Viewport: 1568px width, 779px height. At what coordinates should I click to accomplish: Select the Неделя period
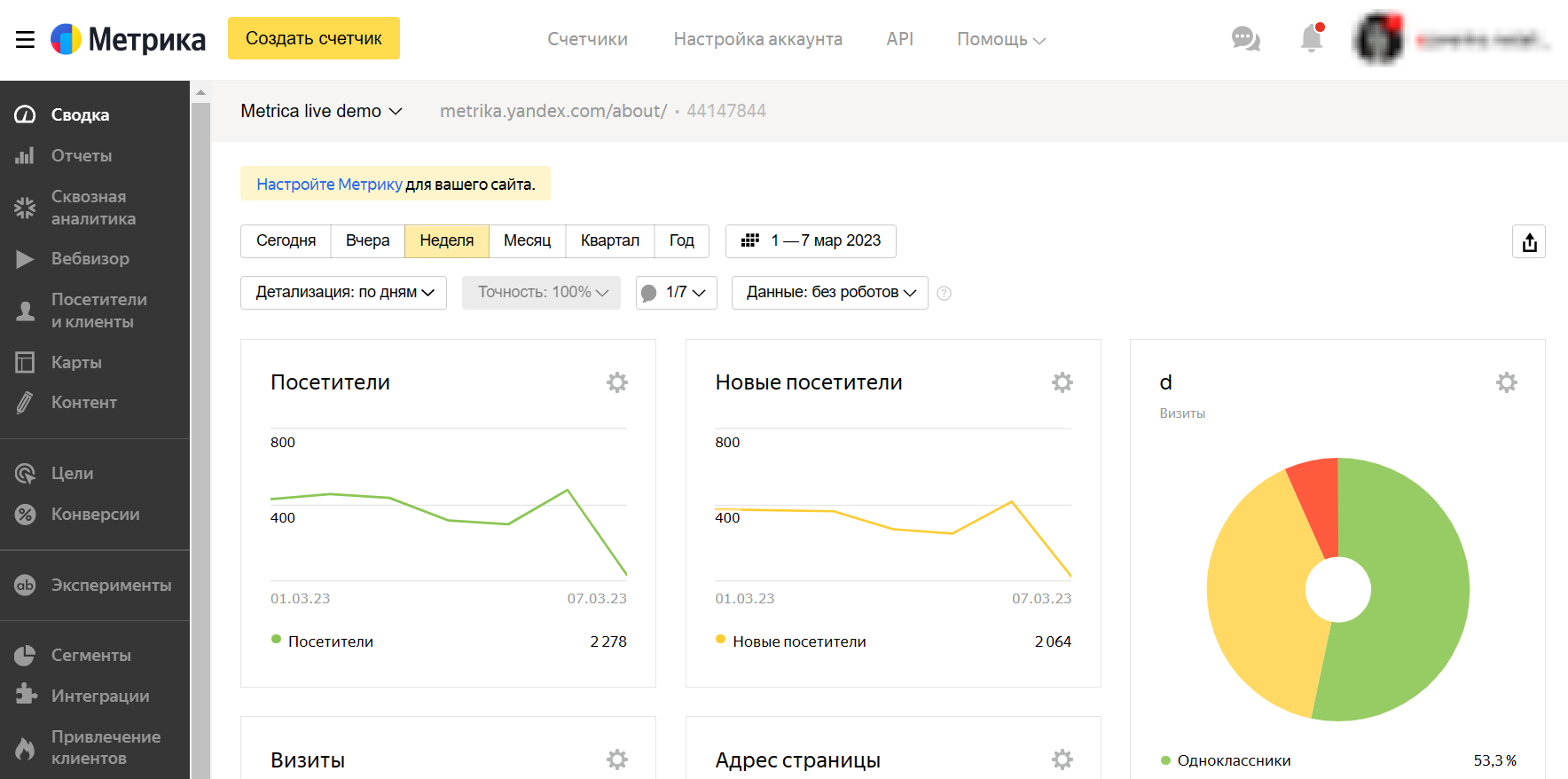tap(447, 240)
